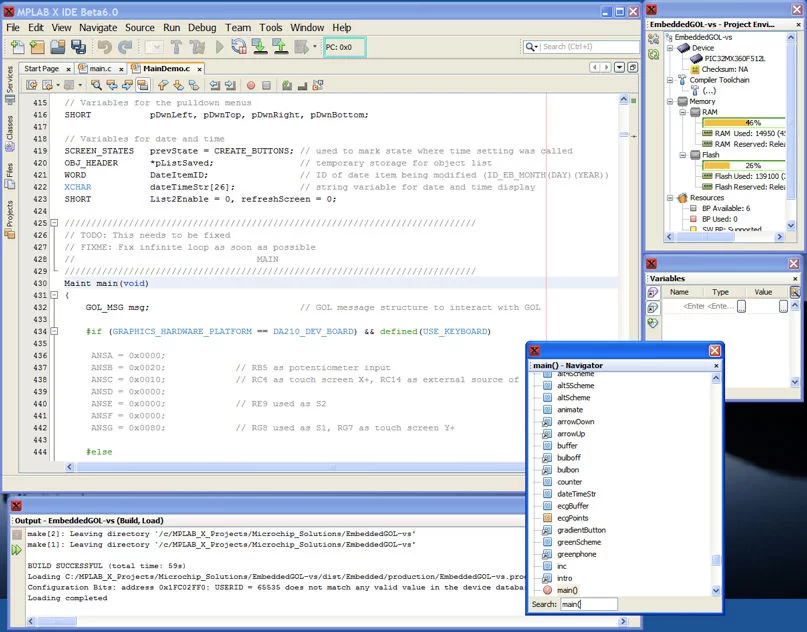Click Make and Program Device download icon
Screen dimensions: 807x632
260,47
